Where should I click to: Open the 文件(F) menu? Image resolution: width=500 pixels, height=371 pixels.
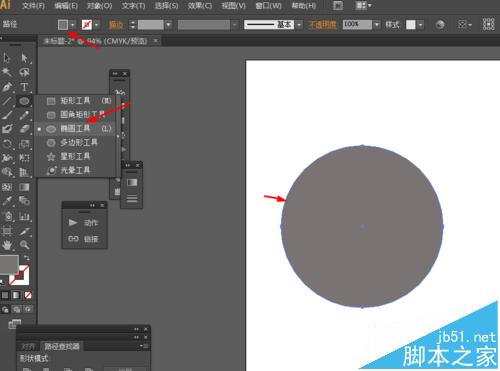(x=33, y=6)
